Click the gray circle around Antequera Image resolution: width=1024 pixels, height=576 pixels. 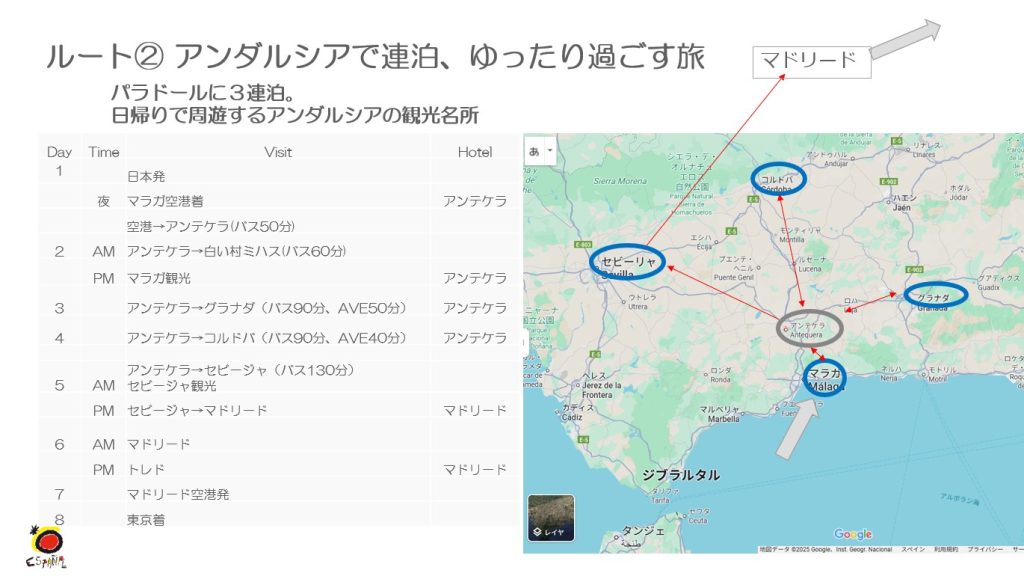click(810, 328)
